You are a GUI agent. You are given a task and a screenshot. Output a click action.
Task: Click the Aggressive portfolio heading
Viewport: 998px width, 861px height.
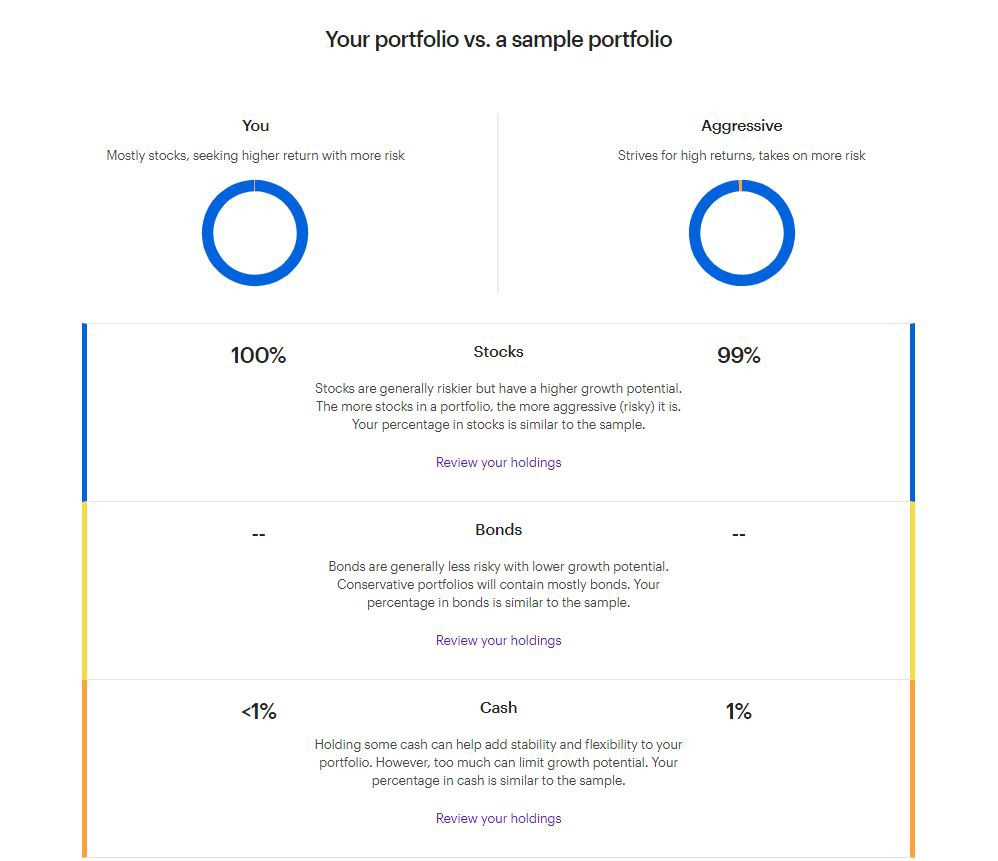[x=741, y=126]
